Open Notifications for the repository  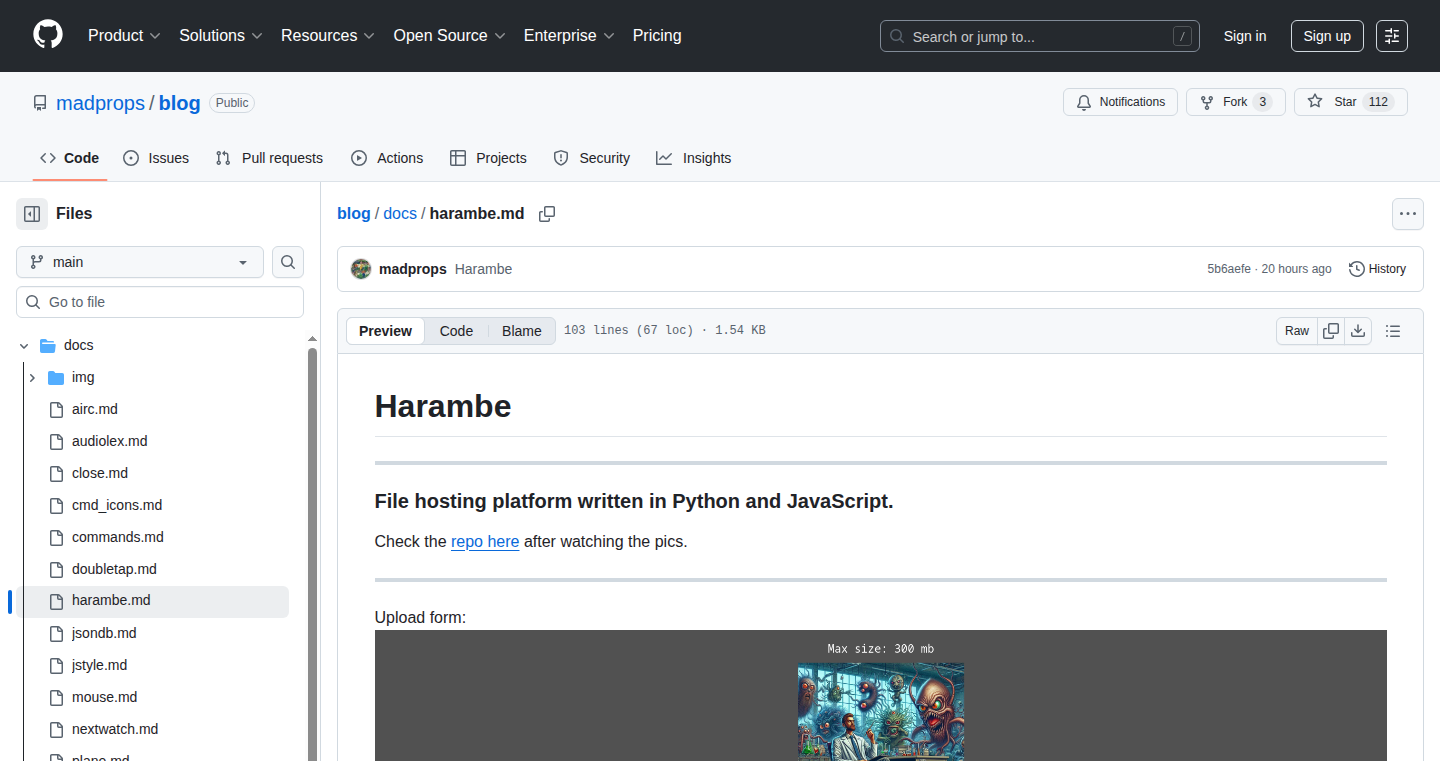click(1121, 102)
